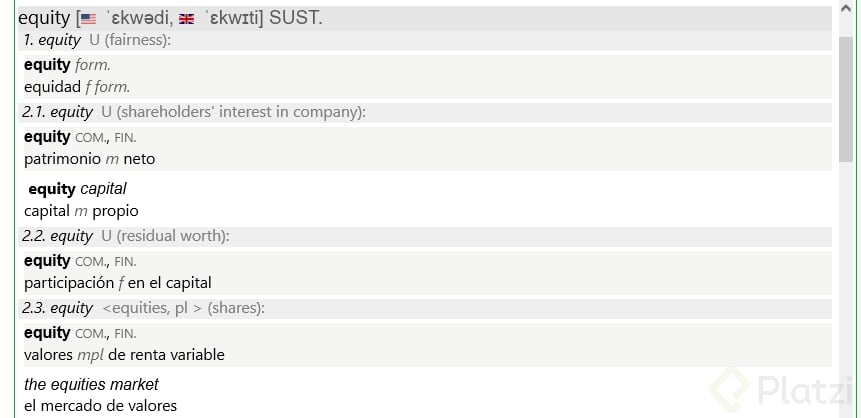Screen dimensions: 861x418
Task: Click the US flag pronunciation icon
Action: [88, 19]
